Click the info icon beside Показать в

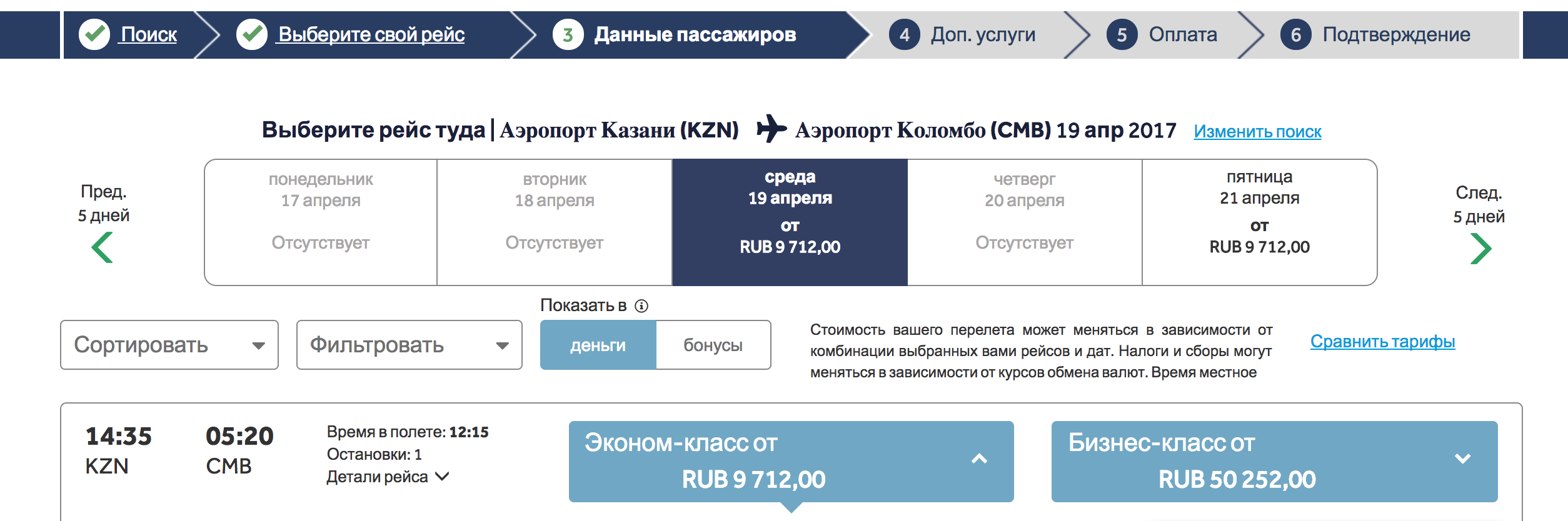click(x=641, y=305)
